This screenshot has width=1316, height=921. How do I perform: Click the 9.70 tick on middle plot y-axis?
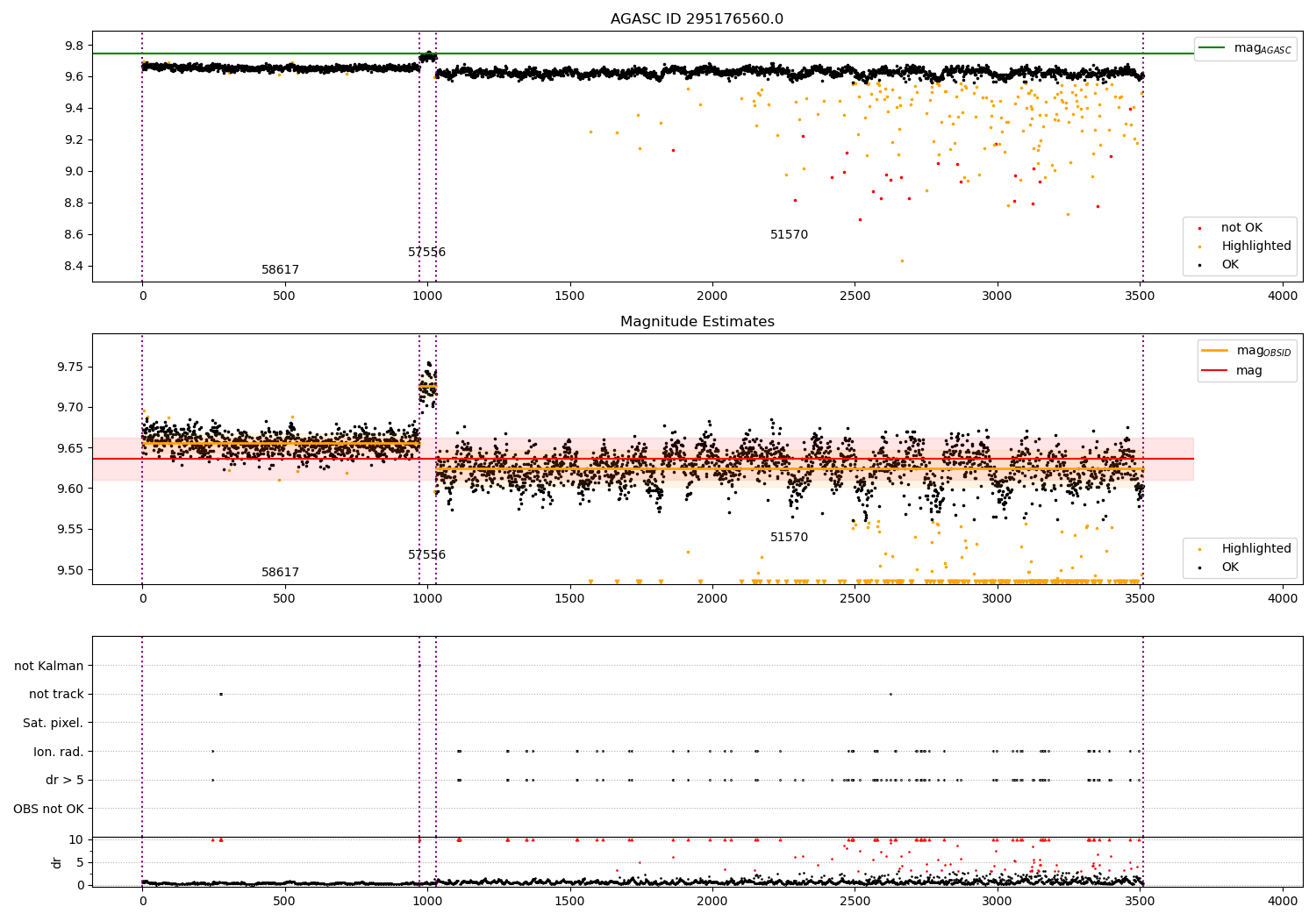point(69,408)
